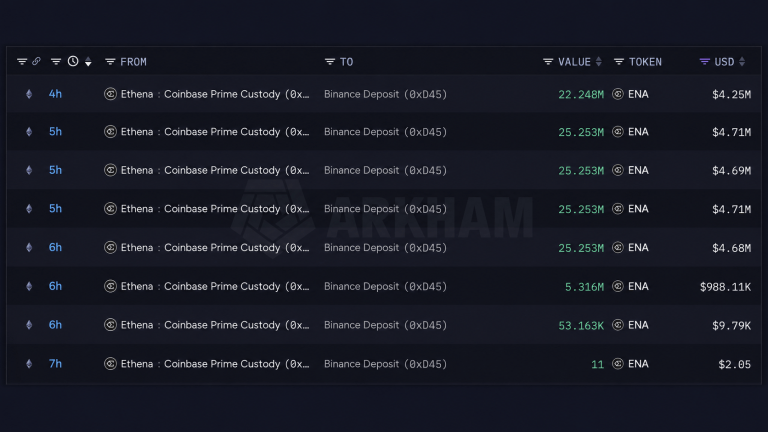This screenshot has width=768, height=432.
Task: Open the TO column filter
Action: pos(330,62)
